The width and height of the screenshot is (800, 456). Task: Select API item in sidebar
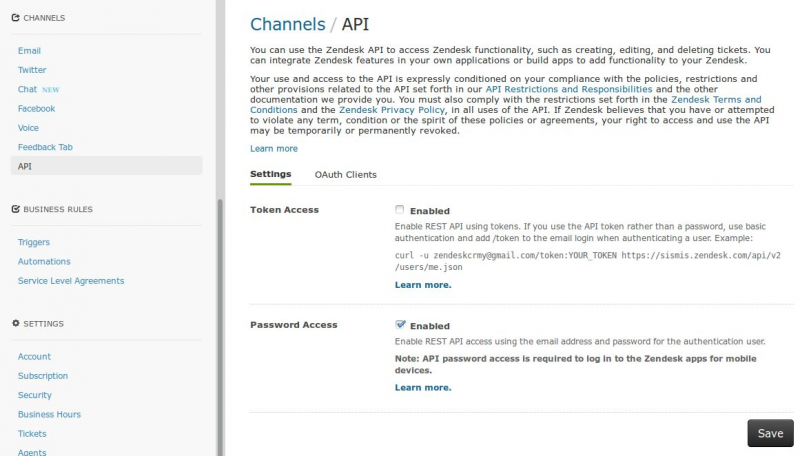[x=106, y=166]
